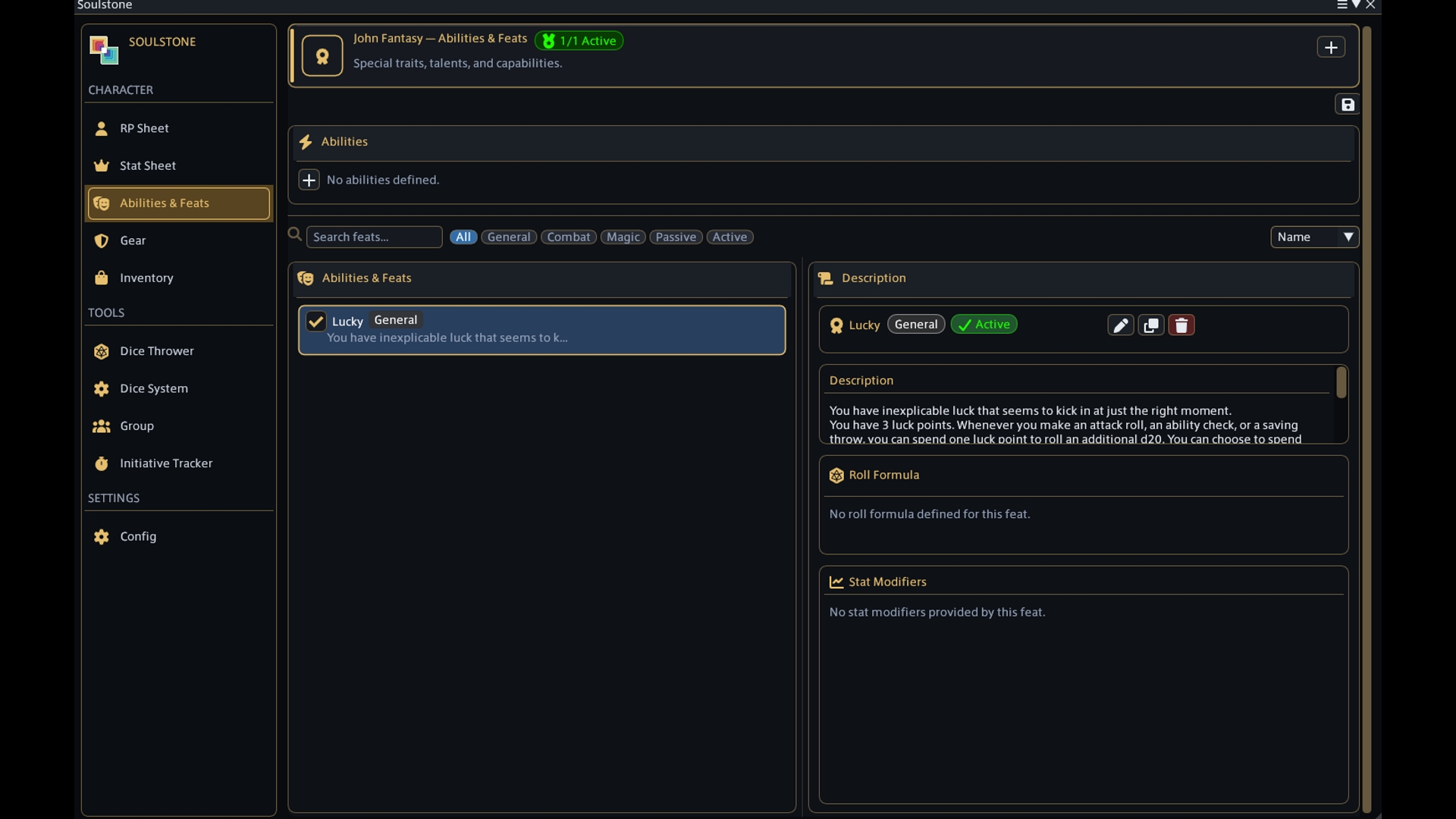Click the feat badge icon in header
Viewport: 1456px width, 819px height.
click(322, 56)
